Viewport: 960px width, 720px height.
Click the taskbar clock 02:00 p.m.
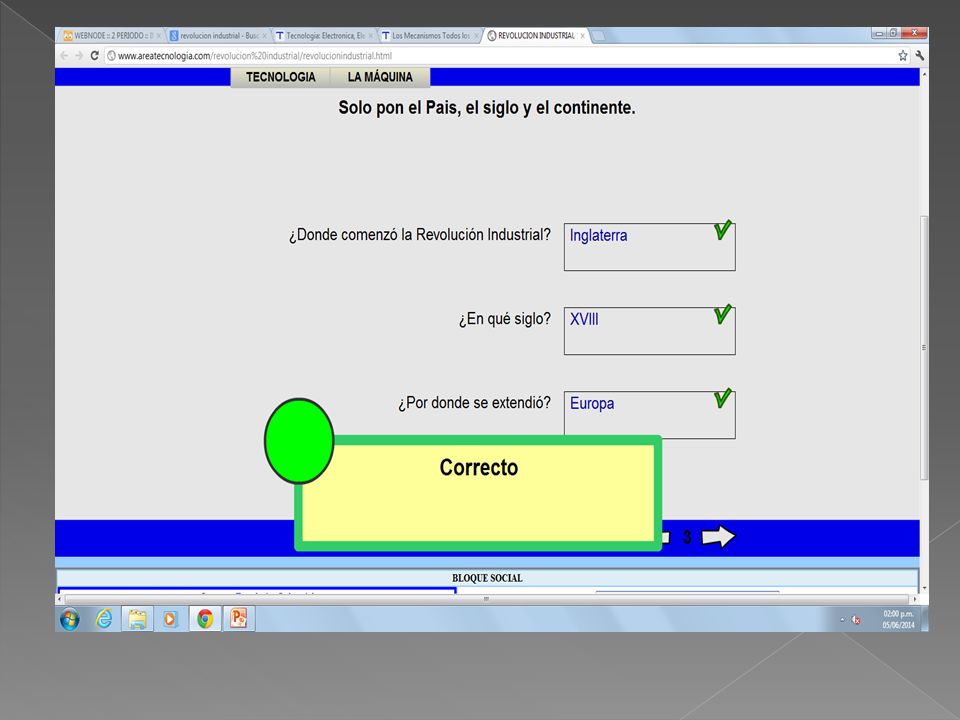[x=898, y=619]
